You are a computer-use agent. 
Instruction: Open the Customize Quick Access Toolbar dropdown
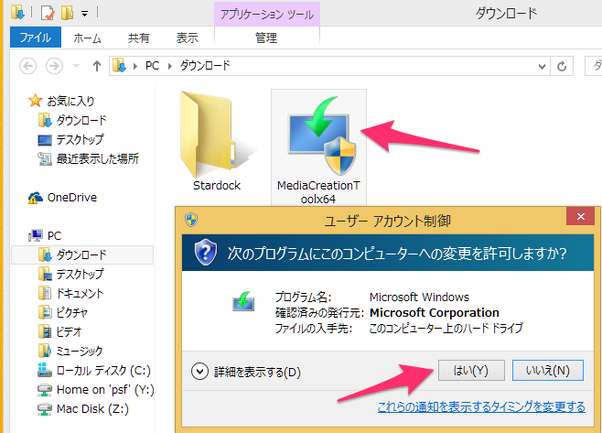pos(84,14)
